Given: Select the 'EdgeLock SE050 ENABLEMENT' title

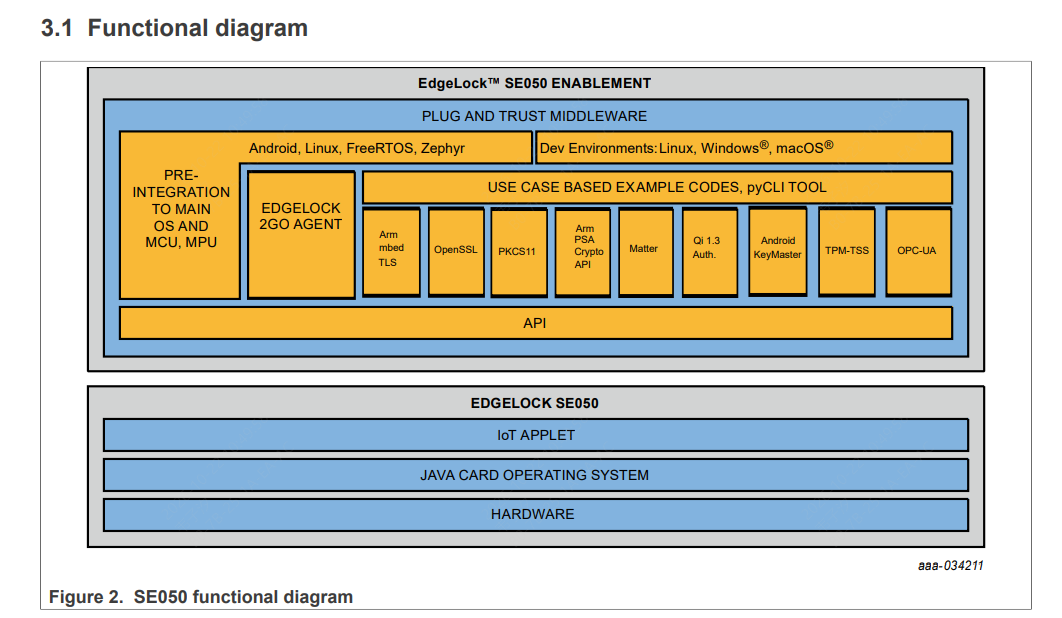Looking at the screenshot, I should [x=534, y=83].
